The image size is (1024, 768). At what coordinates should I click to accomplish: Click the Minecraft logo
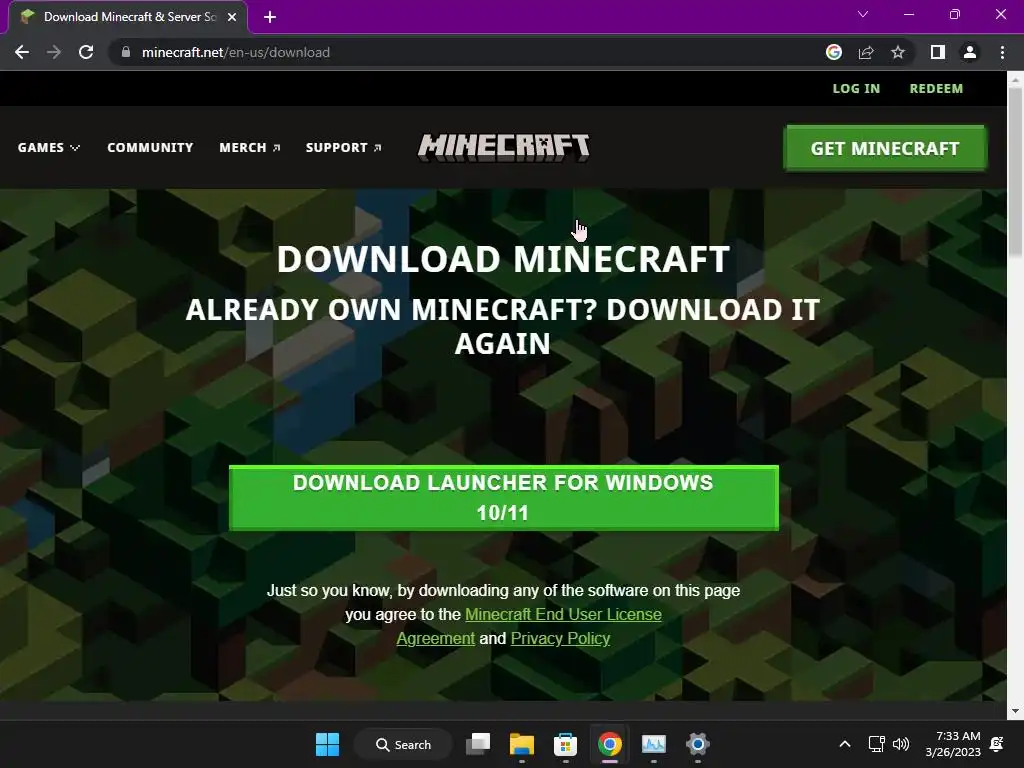[x=504, y=148]
